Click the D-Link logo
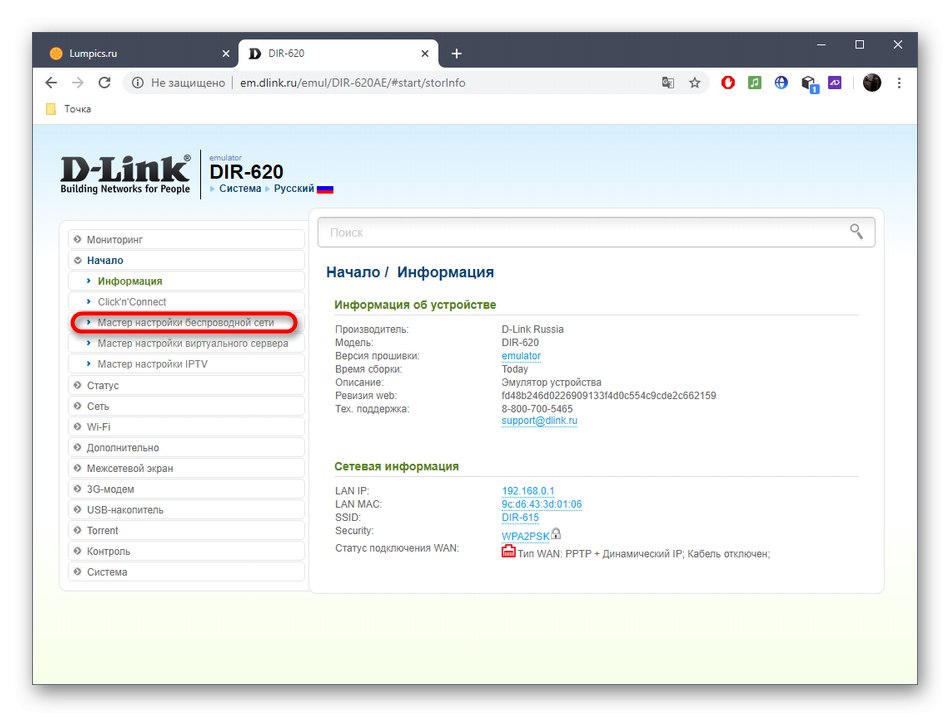The image size is (950, 717). point(125,174)
